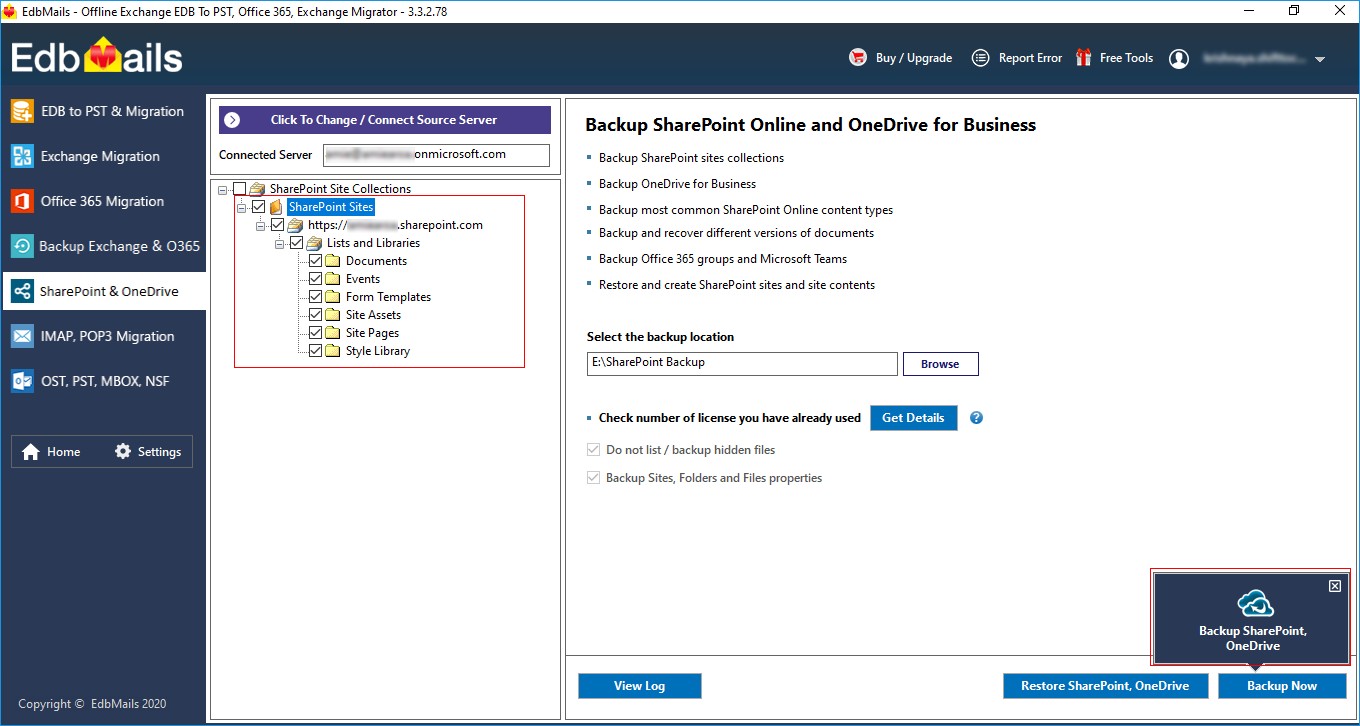
Task: Toggle Backup Sites, Folders and Files properties
Action: (593, 478)
